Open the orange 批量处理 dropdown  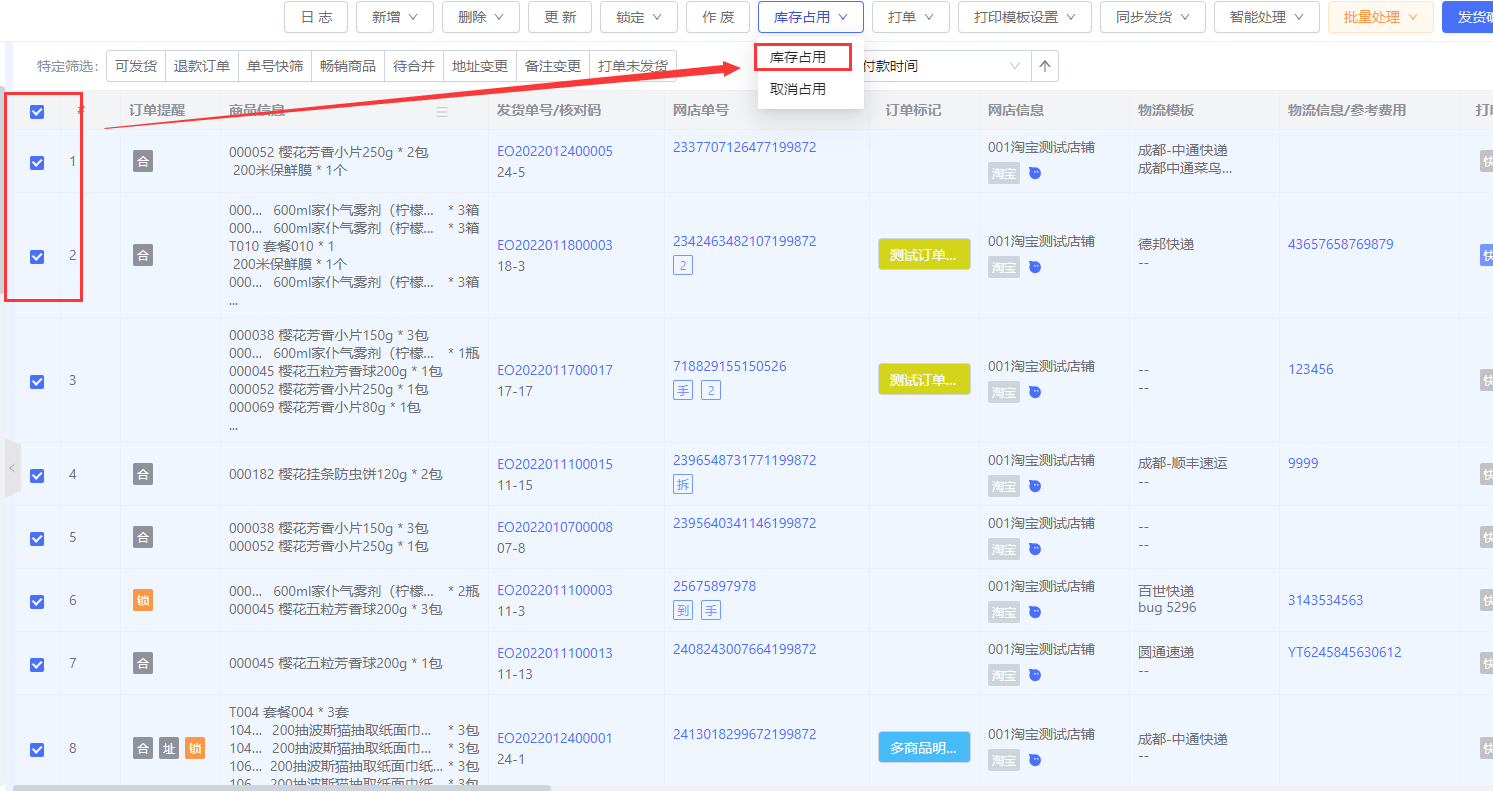click(x=1381, y=17)
